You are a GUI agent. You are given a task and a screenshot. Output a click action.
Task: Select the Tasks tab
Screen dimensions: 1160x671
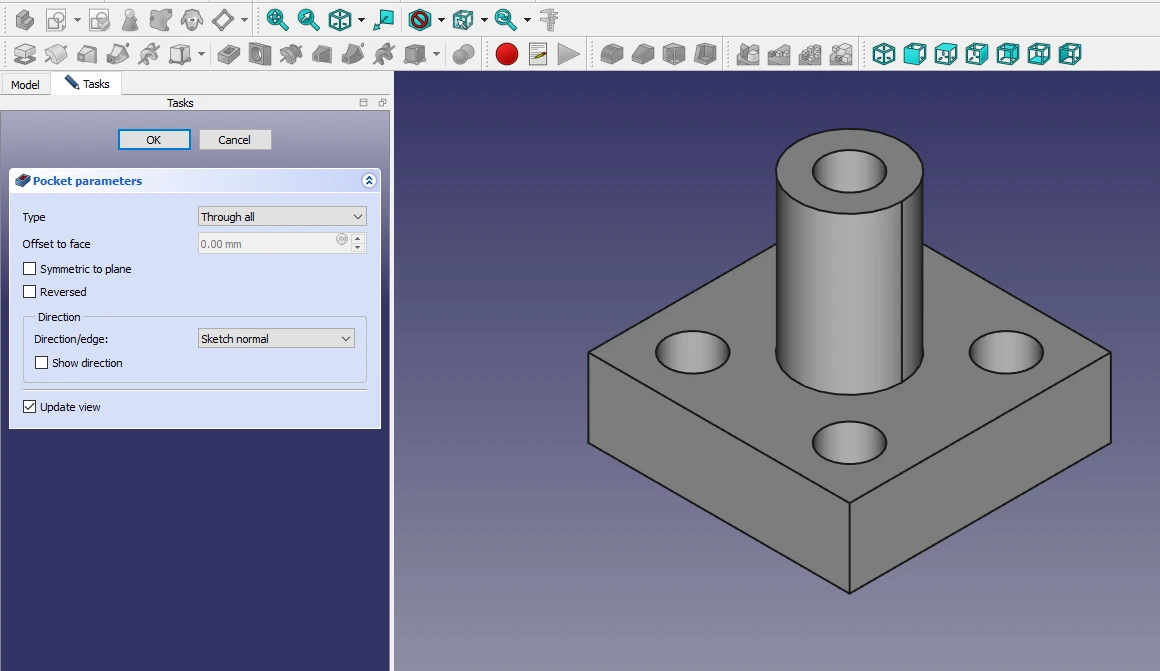87,84
